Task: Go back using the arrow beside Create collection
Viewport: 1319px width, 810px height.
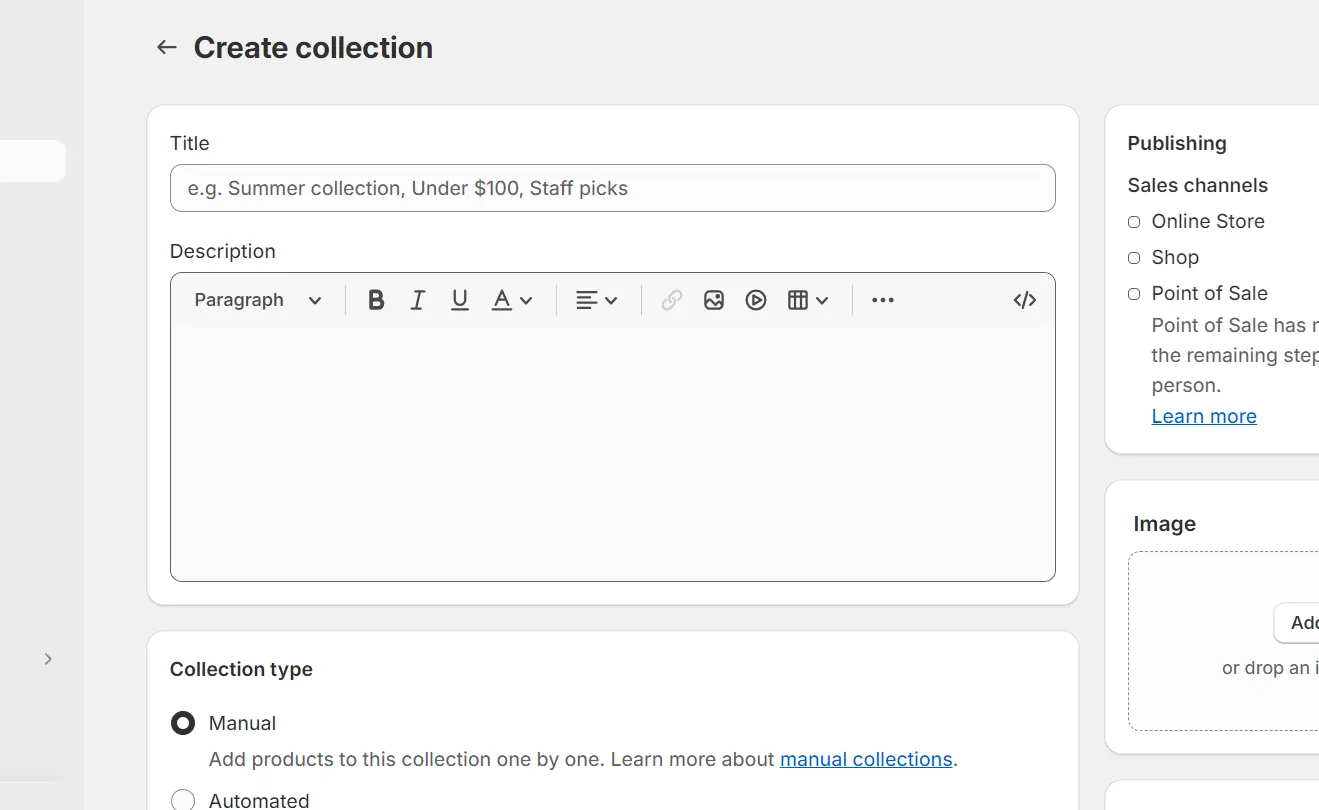Action: point(166,47)
